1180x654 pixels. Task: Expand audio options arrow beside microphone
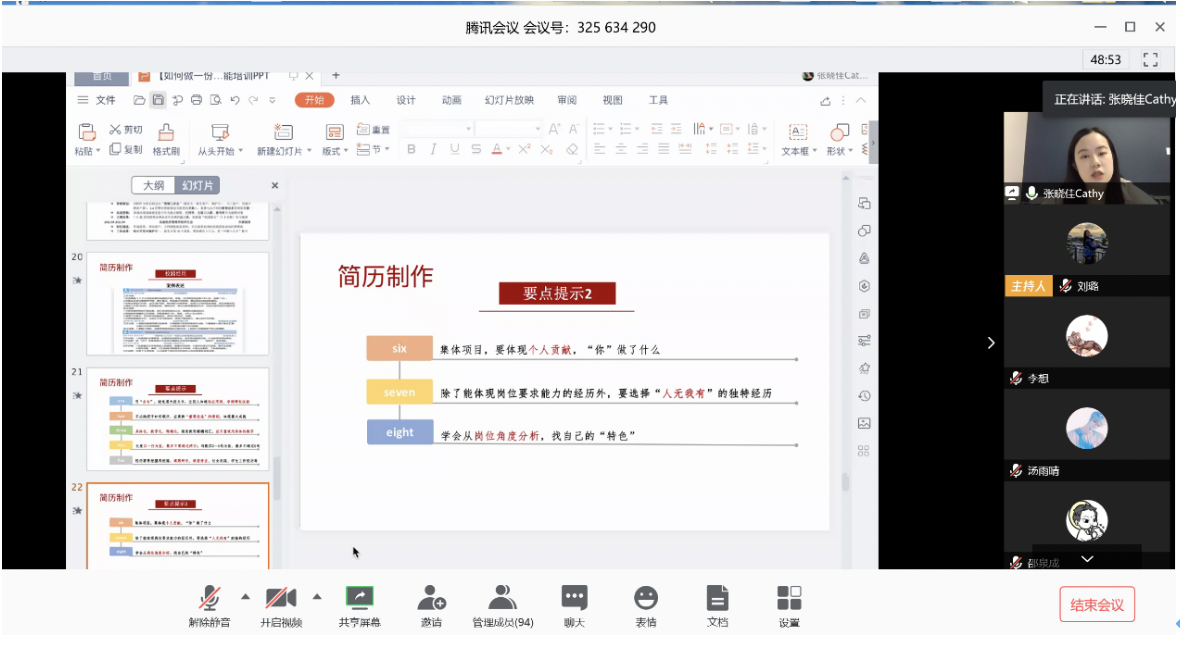click(245, 596)
